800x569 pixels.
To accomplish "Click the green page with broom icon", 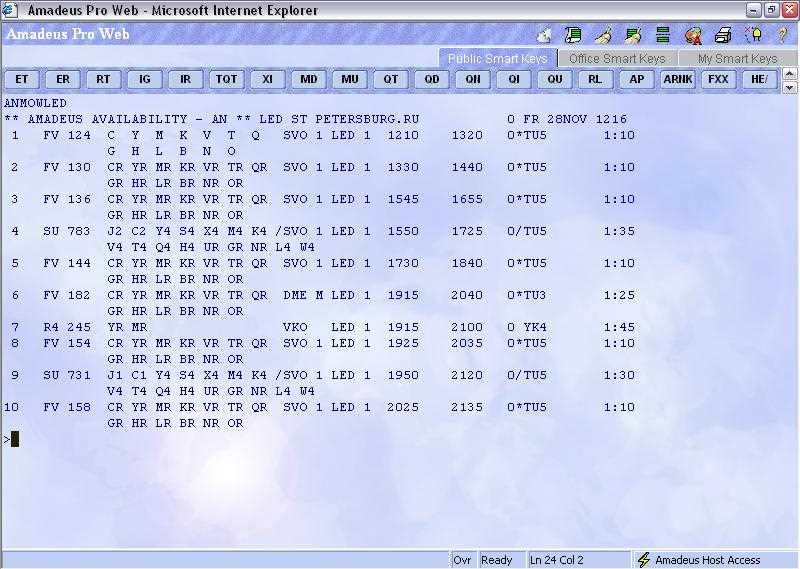I will [x=633, y=35].
